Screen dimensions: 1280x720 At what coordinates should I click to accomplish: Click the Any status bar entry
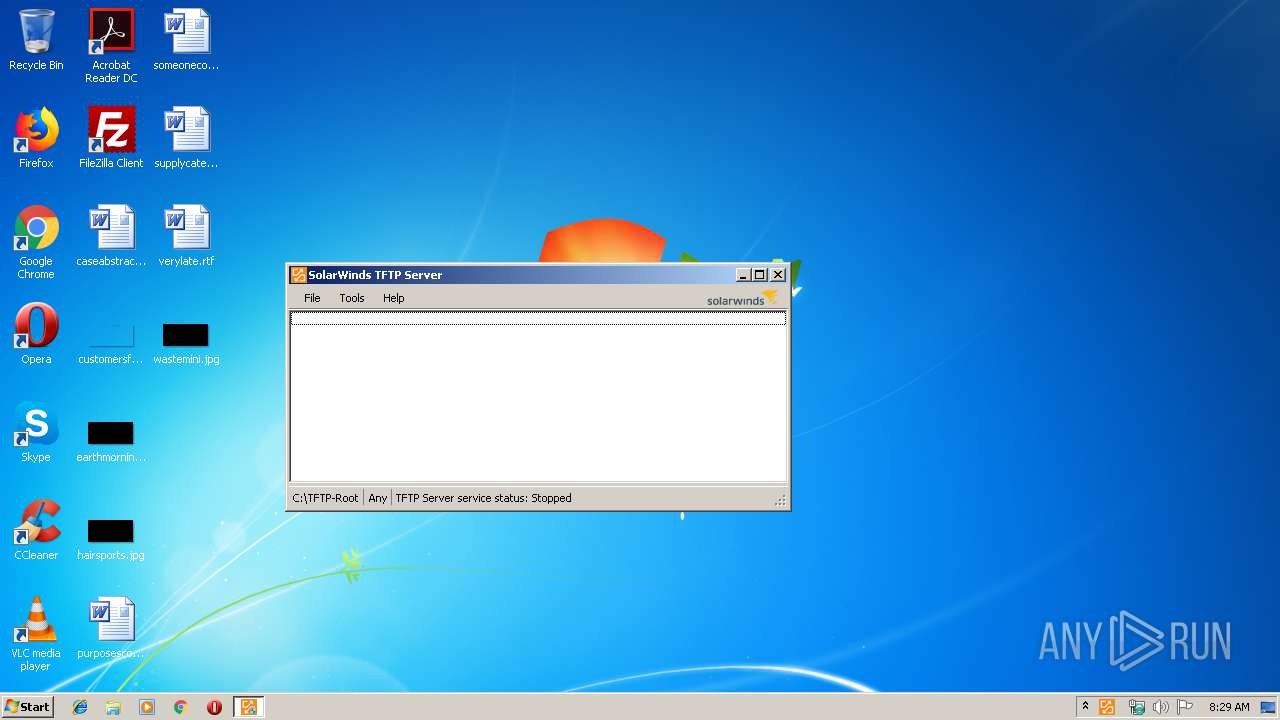377,498
